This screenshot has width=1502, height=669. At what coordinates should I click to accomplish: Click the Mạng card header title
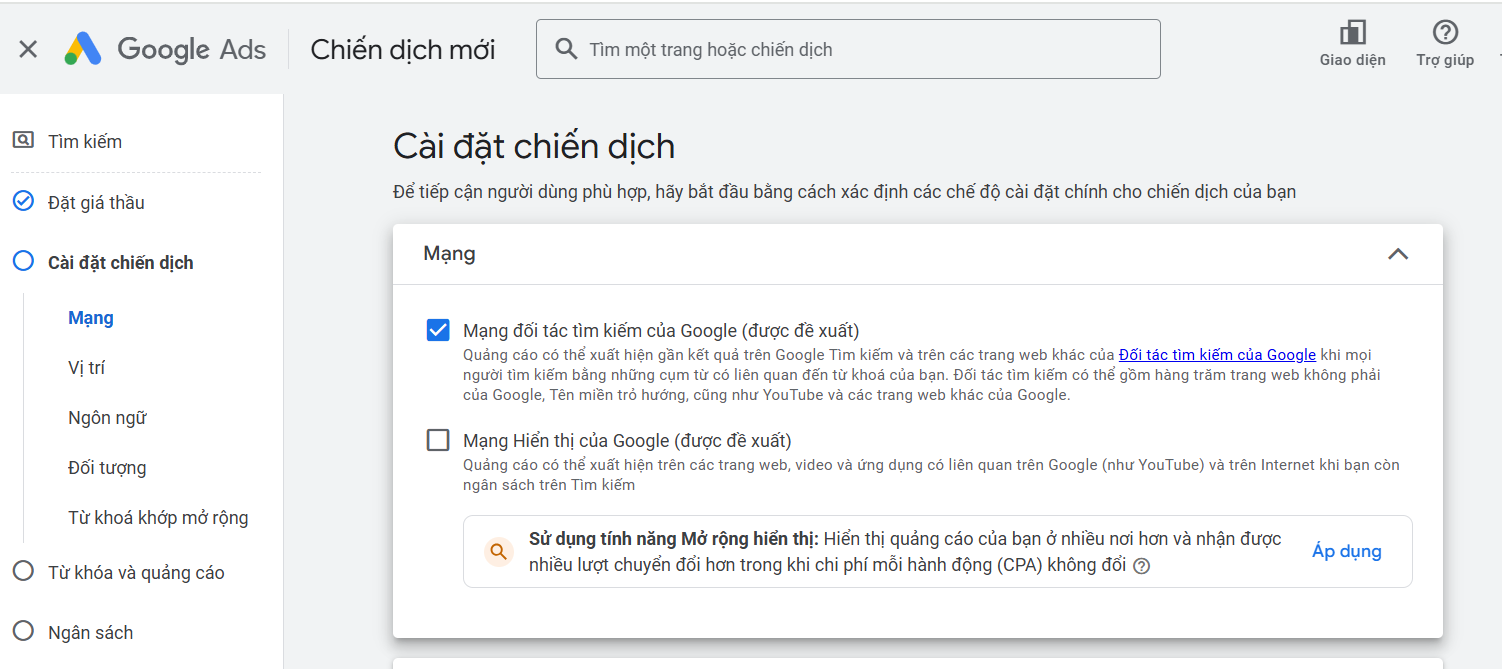tap(449, 254)
